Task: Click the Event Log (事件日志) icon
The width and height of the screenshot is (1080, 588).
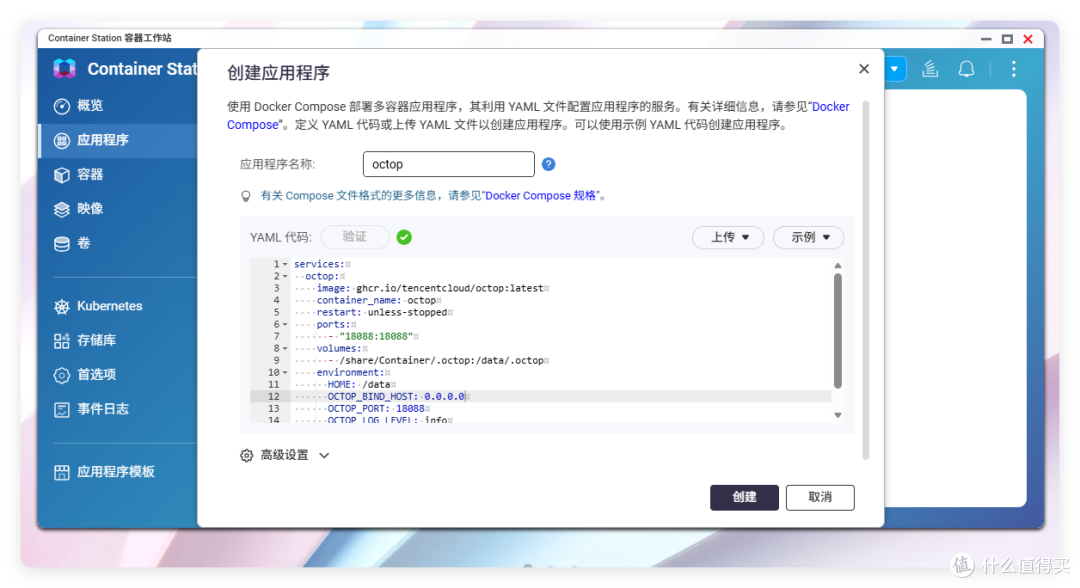Action: coord(62,410)
